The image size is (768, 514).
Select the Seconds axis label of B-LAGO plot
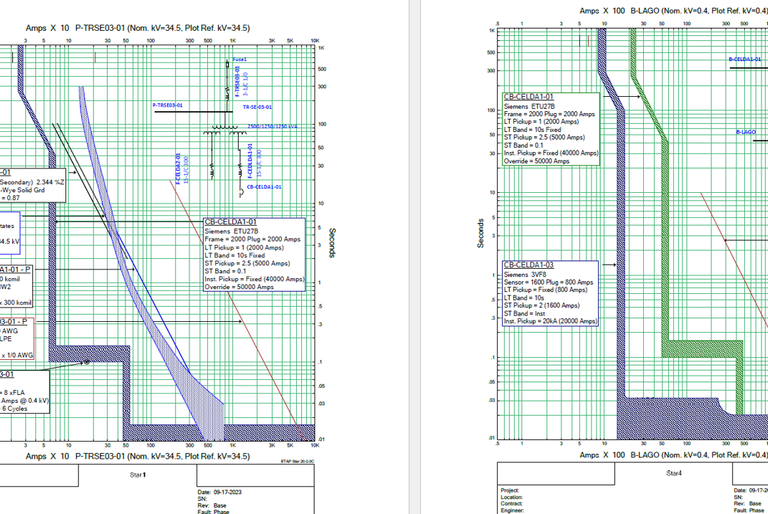click(480, 233)
